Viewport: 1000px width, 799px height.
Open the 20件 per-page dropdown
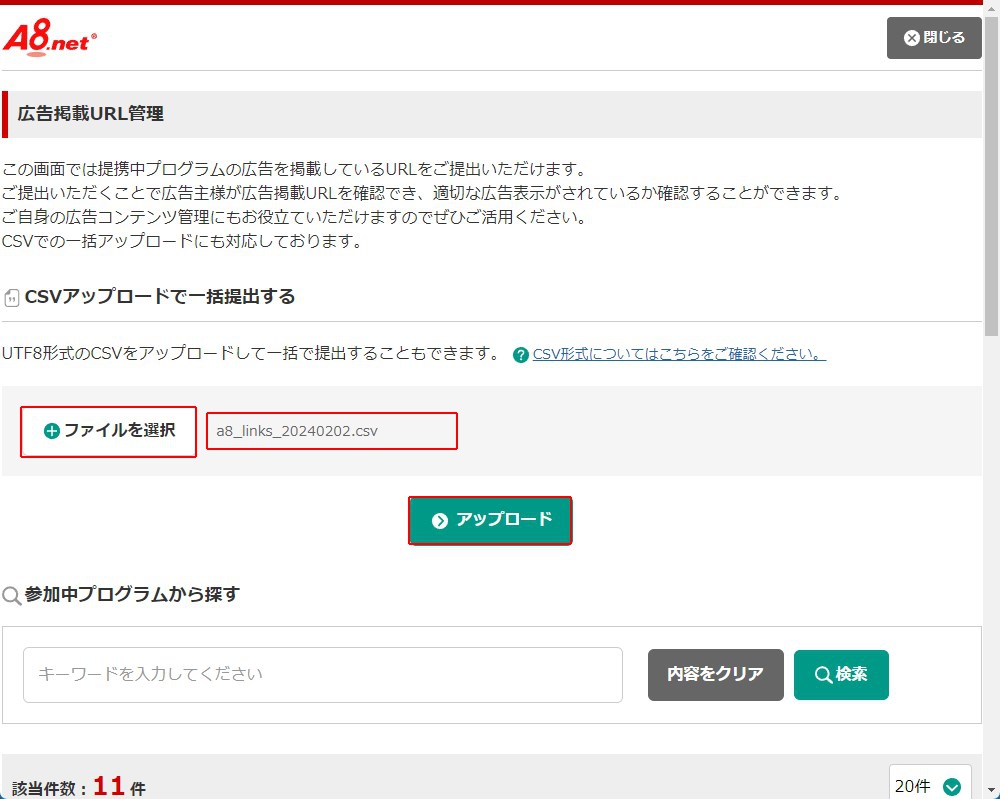(x=929, y=785)
